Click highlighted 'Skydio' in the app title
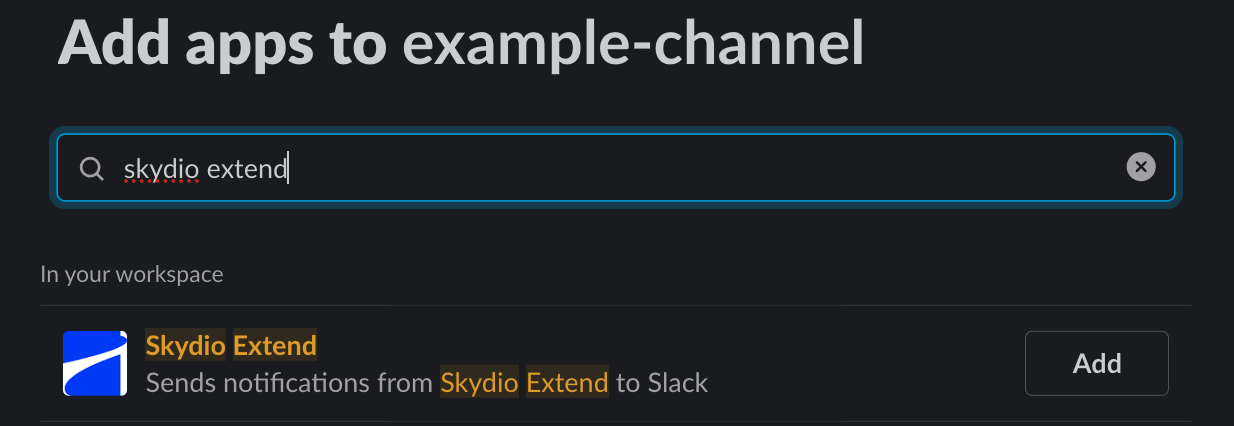1234x426 pixels. click(186, 346)
